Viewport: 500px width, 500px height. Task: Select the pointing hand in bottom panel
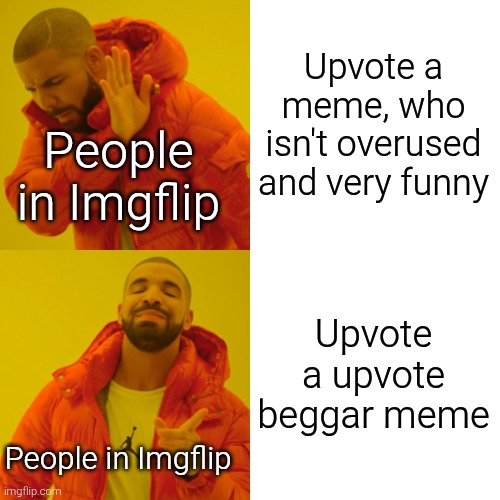(180, 427)
